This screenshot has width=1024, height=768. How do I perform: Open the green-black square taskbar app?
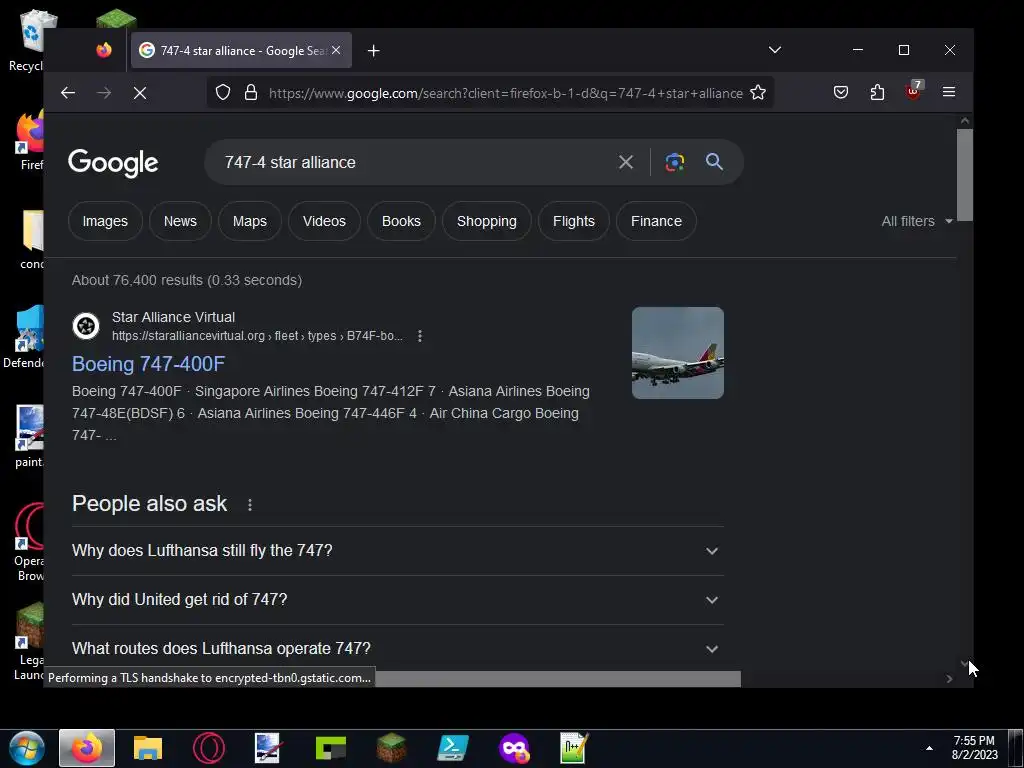click(x=330, y=748)
